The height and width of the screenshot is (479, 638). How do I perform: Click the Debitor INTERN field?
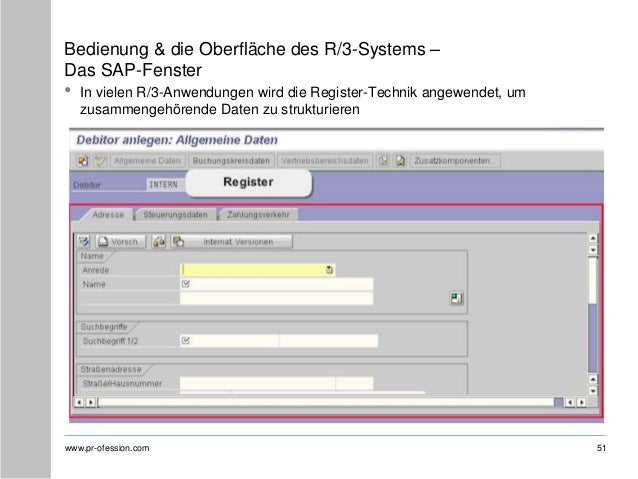(x=166, y=184)
